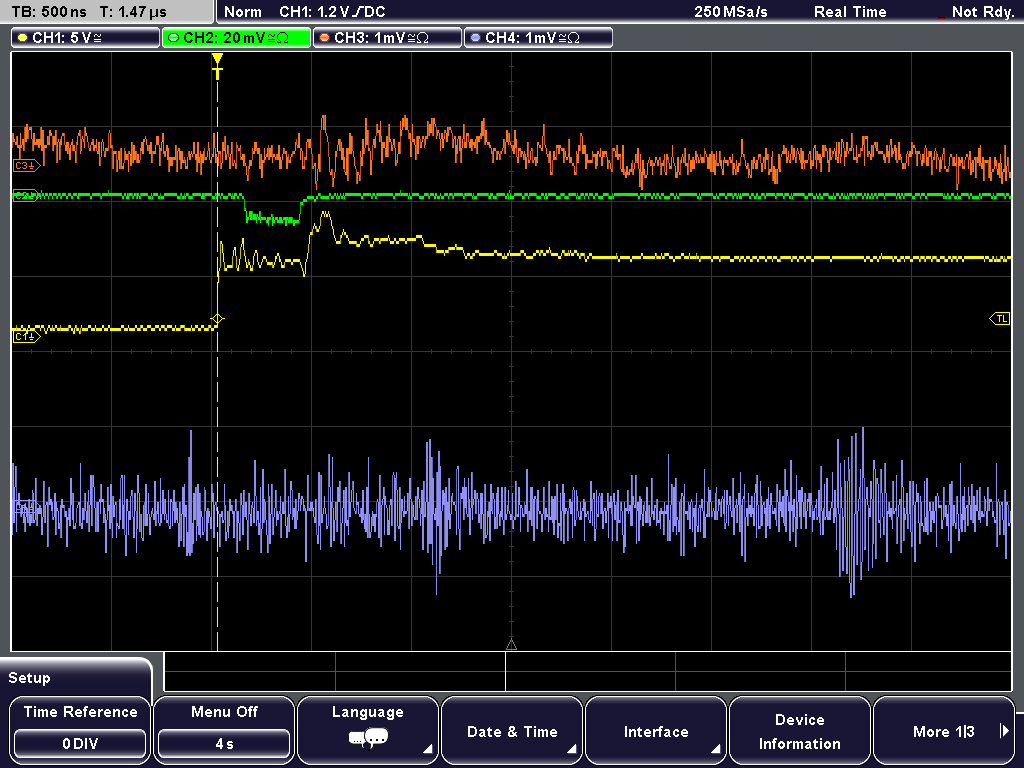Click the Setup menu title
Screen dimensions: 1024x768
(29, 678)
